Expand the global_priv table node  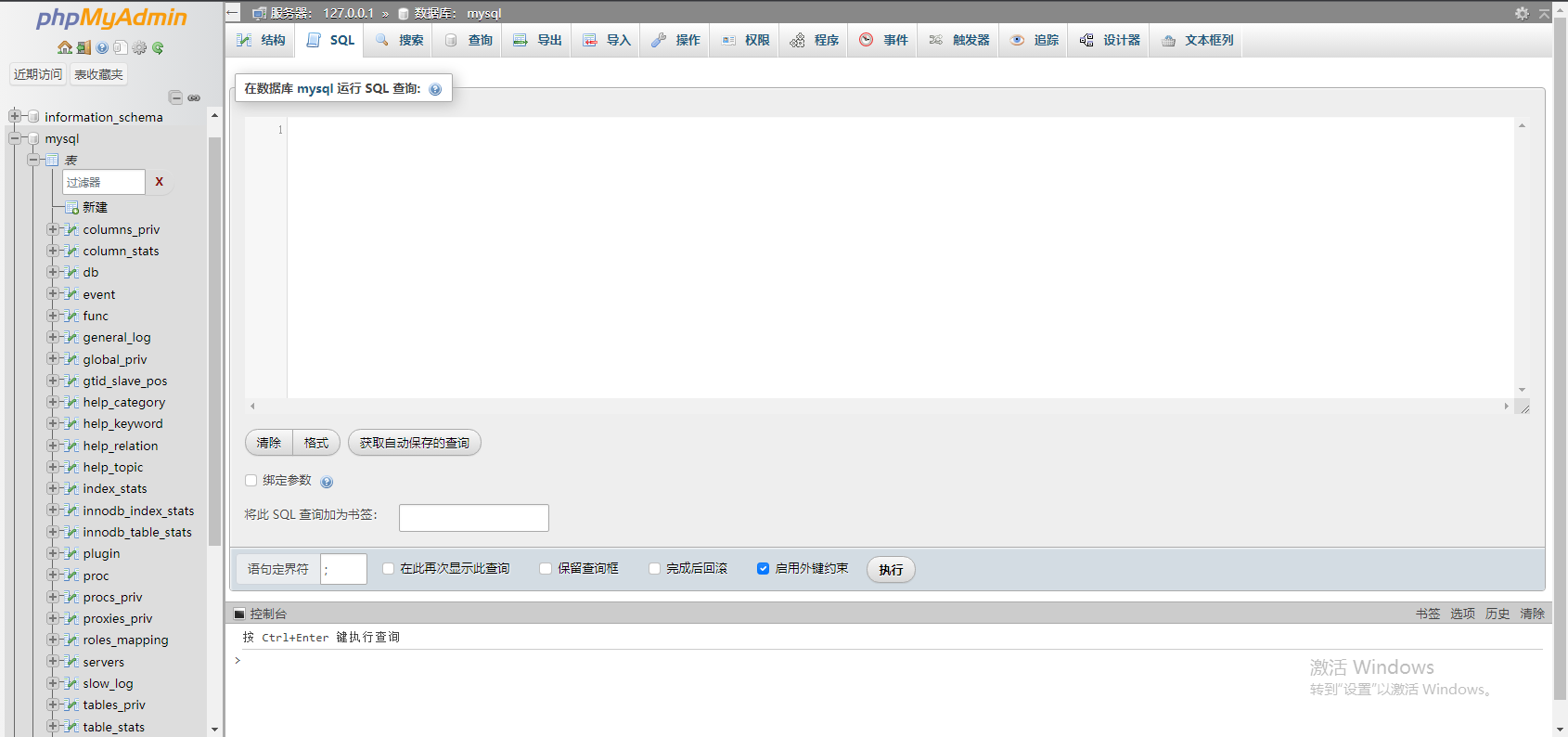click(x=53, y=359)
